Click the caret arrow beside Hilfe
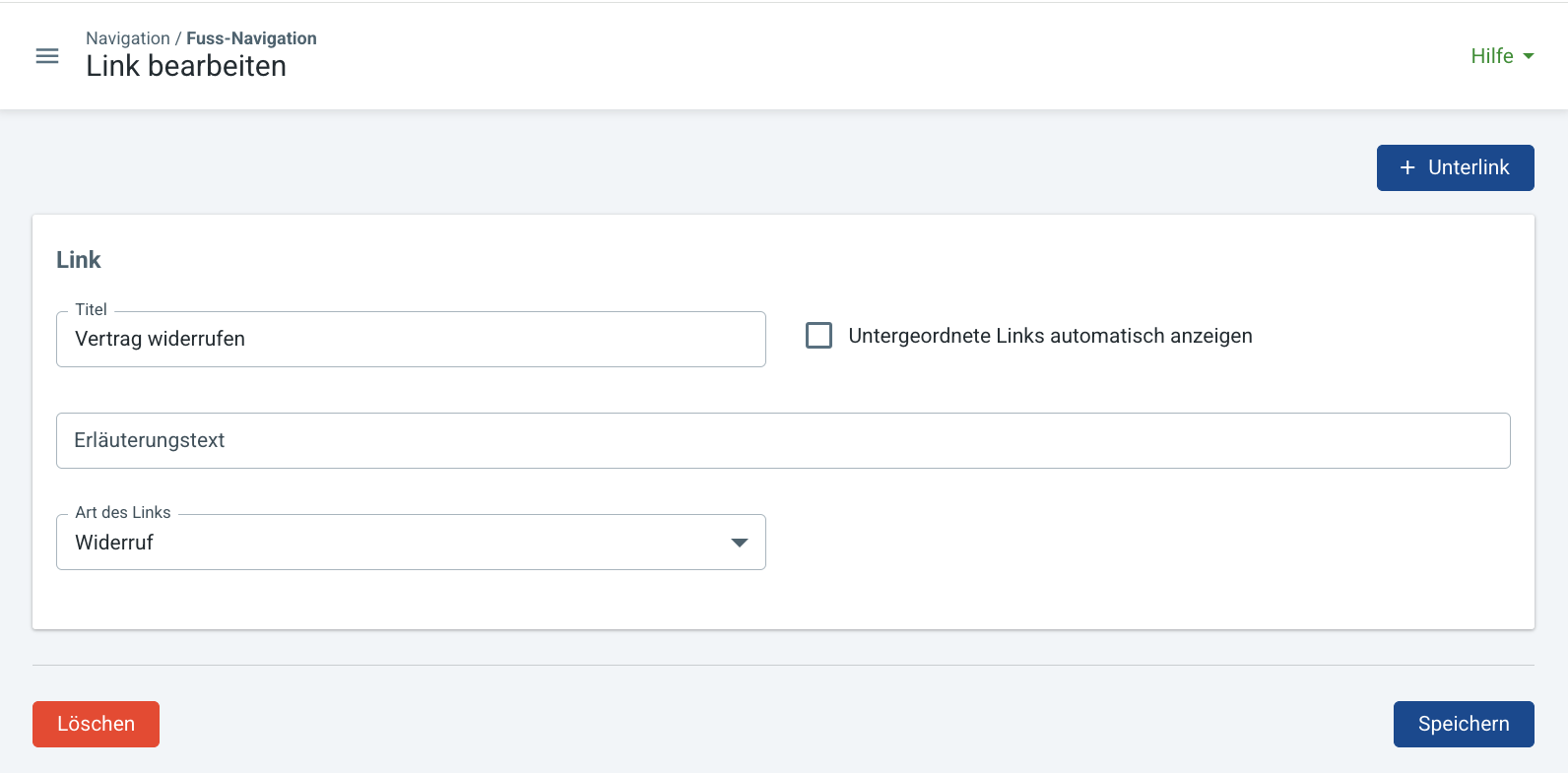The width and height of the screenshot is (1568, 773). pyautogui.click(x=1529, y=56)
